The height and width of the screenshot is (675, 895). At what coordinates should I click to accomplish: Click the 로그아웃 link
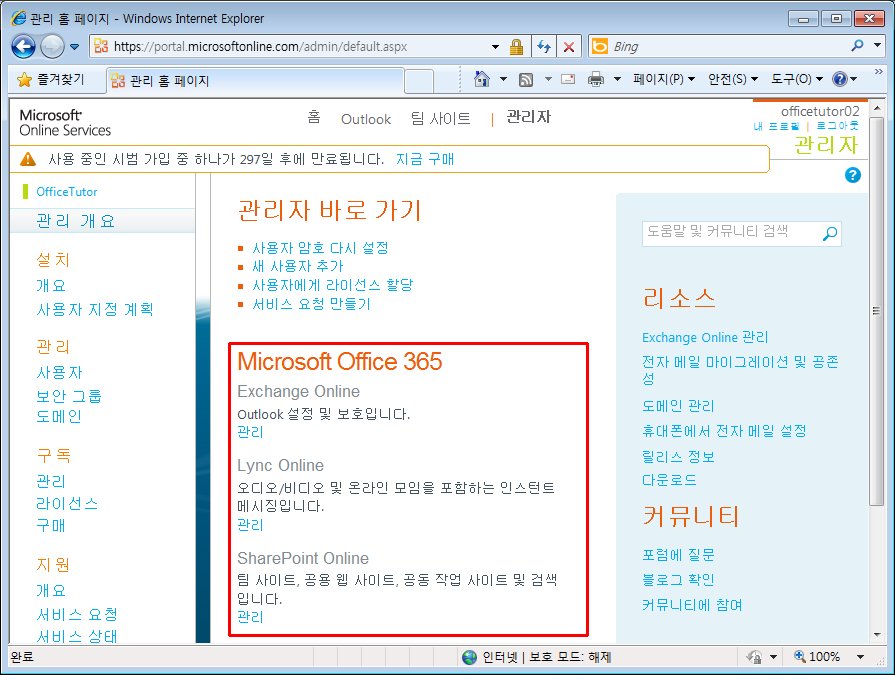[837, 126]
